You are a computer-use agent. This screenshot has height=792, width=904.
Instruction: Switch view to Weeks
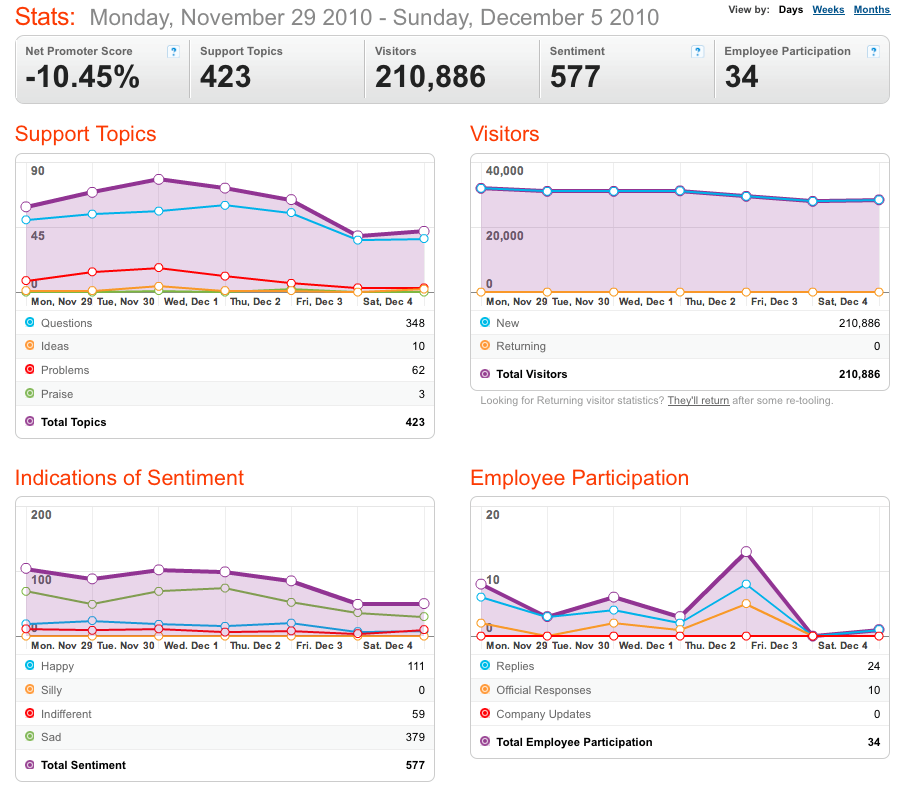[x=828, y=10]
